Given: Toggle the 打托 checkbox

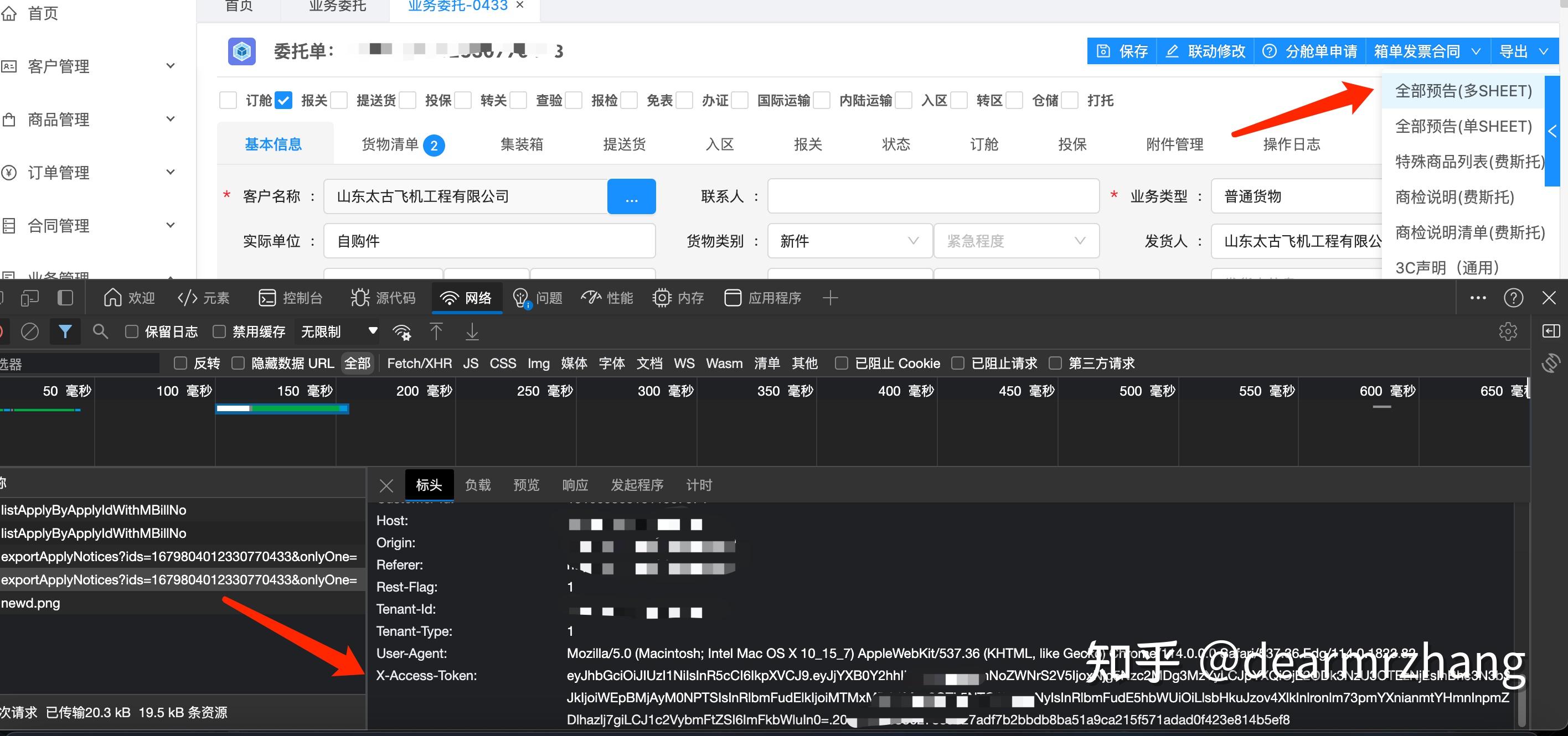Looking at the screenshot, I should 1070,100.
